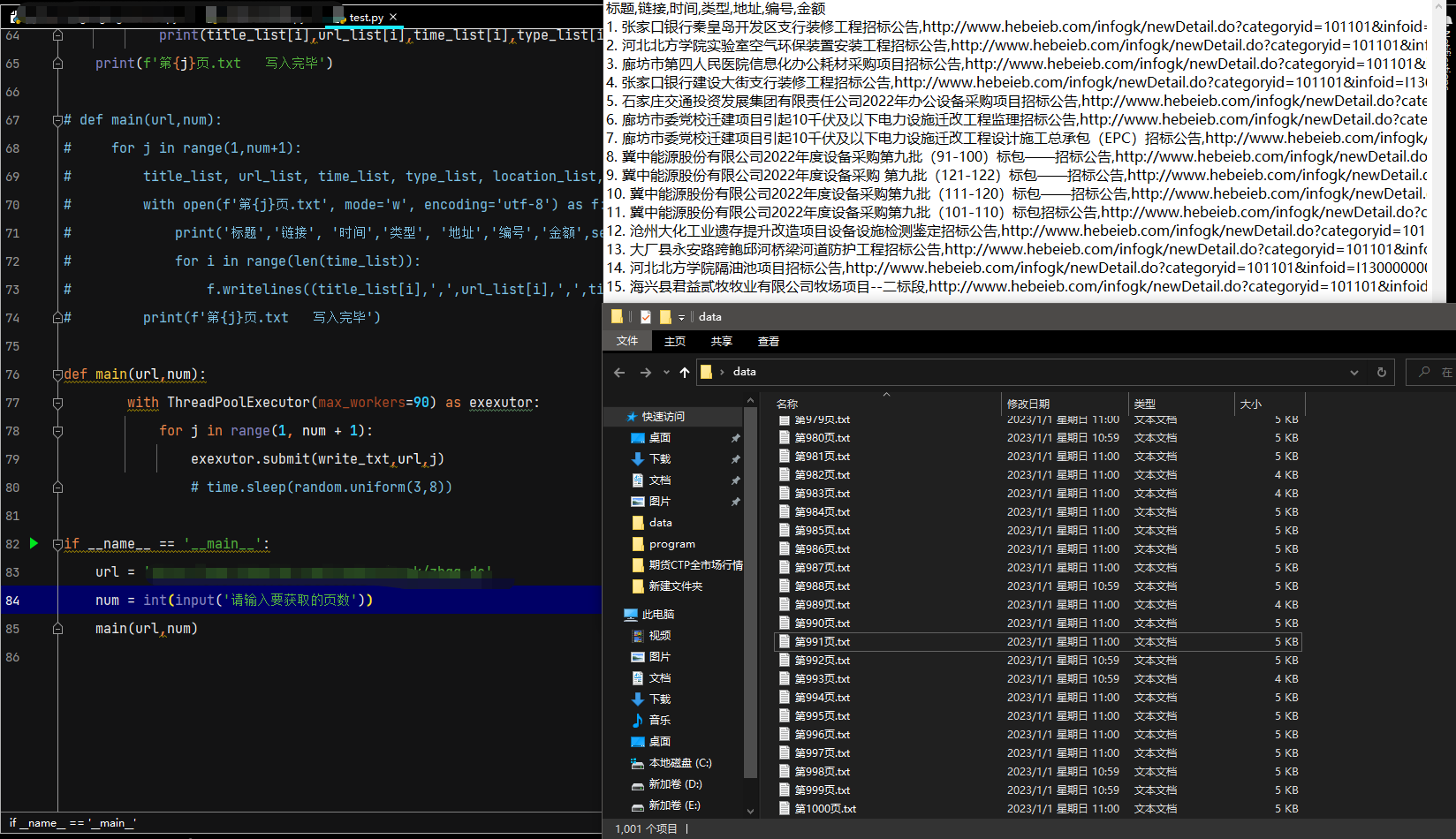Image resolution: width=1456 pixels, height=839 pixels.
Task: Go up one folder level in Explorer
Action: (685, 372)
